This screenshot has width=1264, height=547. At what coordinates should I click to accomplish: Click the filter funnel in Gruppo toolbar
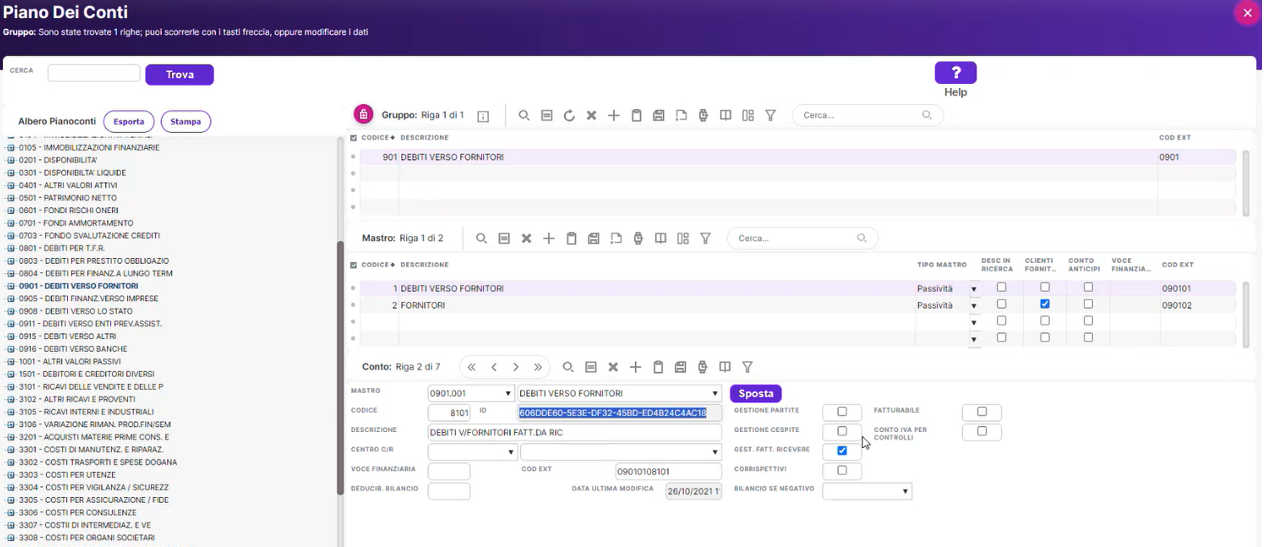pyautogui.click(x=770, y=116)
